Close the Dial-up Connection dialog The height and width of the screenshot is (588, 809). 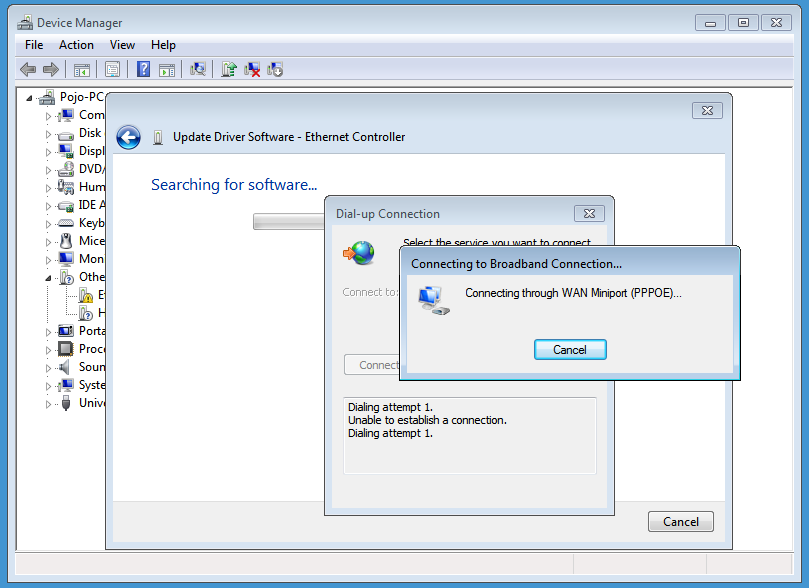click(589, 214)
